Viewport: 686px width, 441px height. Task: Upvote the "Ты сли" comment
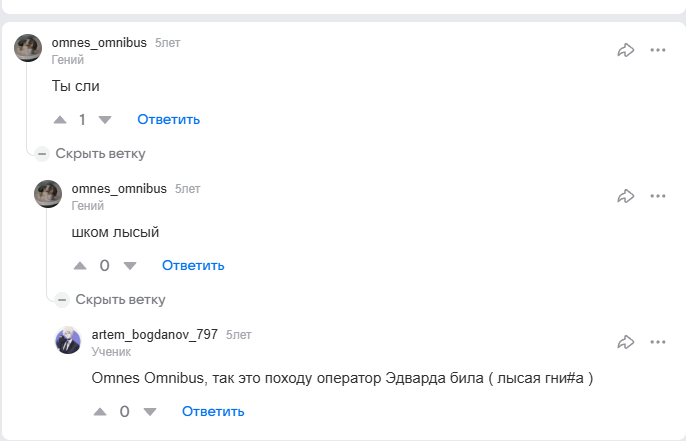[x=60, y=120]
